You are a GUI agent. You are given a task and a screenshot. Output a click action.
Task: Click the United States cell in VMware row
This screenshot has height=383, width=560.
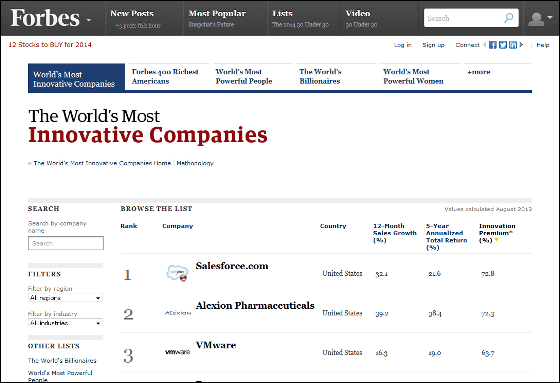coord(342,352)
